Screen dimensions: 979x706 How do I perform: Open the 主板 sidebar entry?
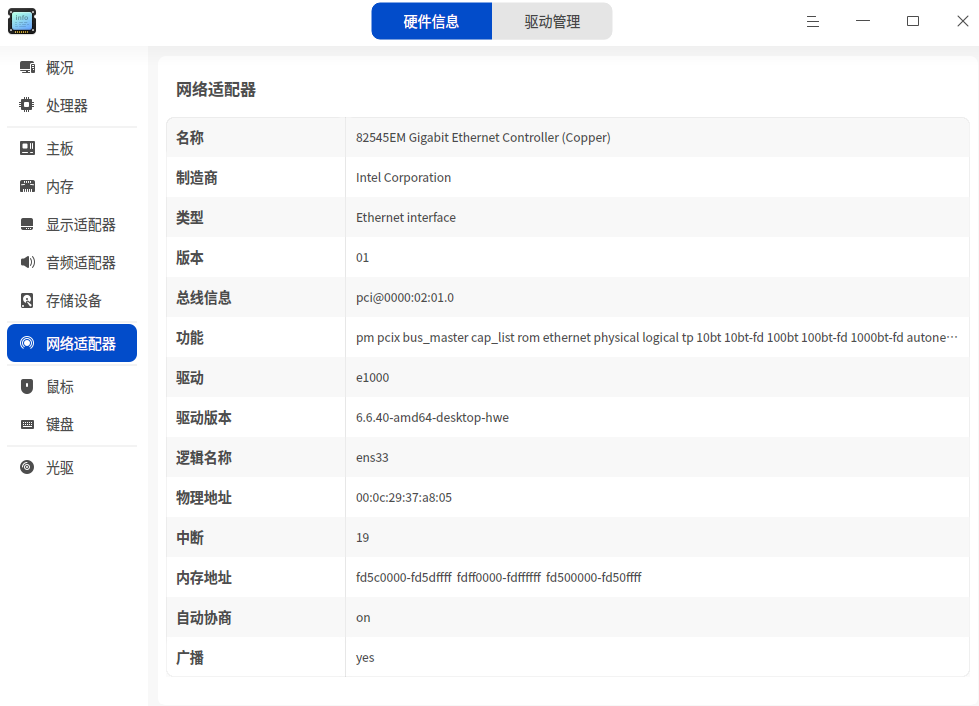click(x=72, y=149)
